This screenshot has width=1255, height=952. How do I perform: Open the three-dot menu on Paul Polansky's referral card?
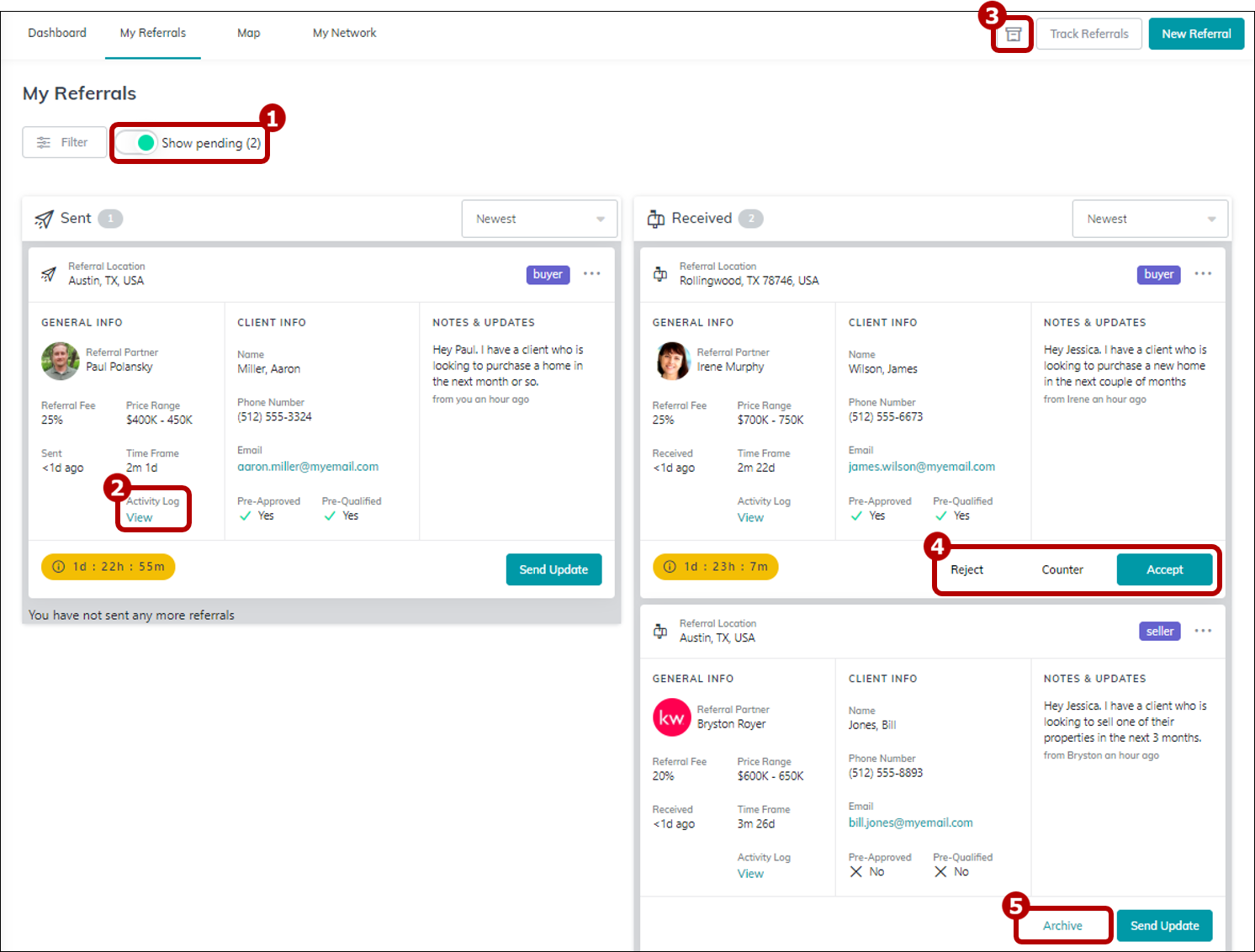click(x=592, y=273)
